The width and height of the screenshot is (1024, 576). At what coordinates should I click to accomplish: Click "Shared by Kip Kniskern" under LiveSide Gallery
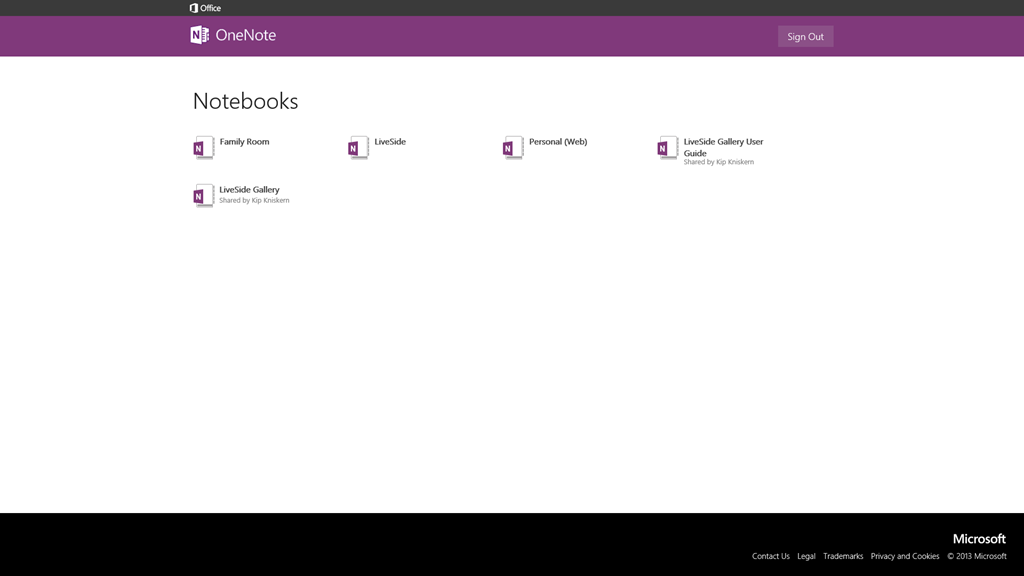pos(254,200)
